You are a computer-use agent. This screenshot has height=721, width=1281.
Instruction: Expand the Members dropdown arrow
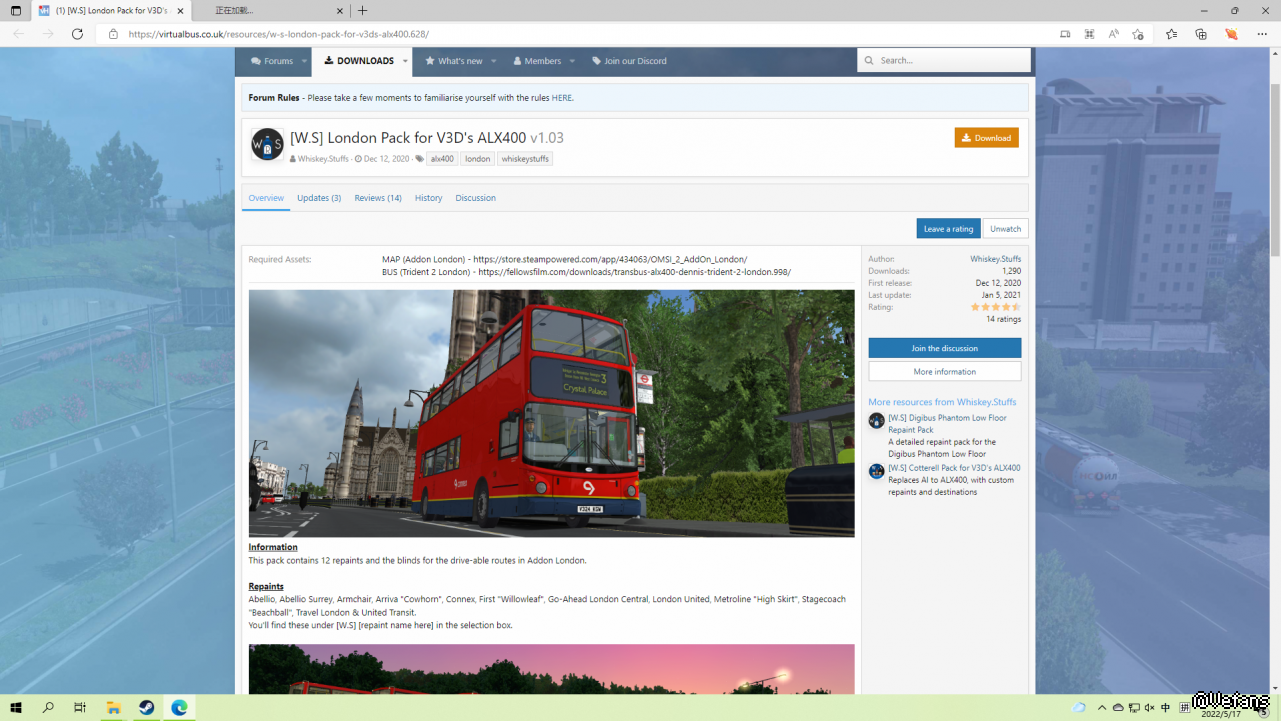click(572, 61)
